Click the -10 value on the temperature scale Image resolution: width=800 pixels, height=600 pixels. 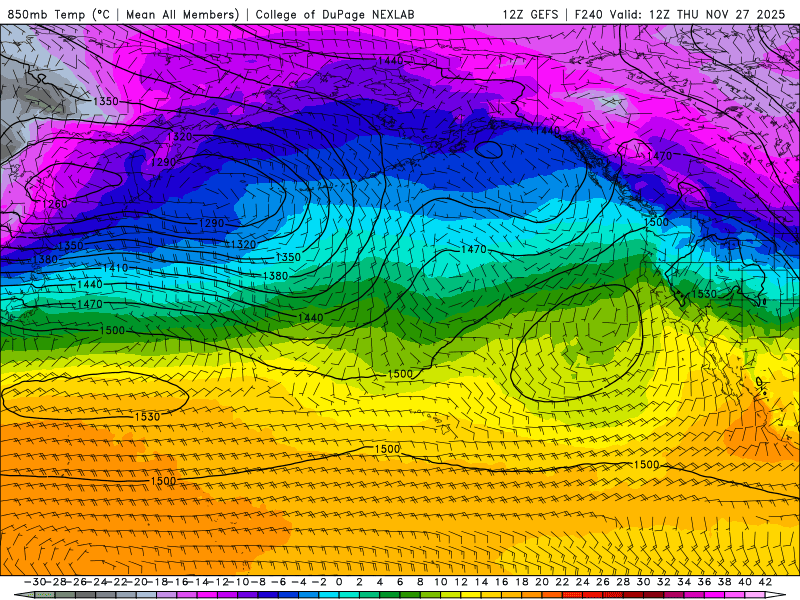pos(238,582)
